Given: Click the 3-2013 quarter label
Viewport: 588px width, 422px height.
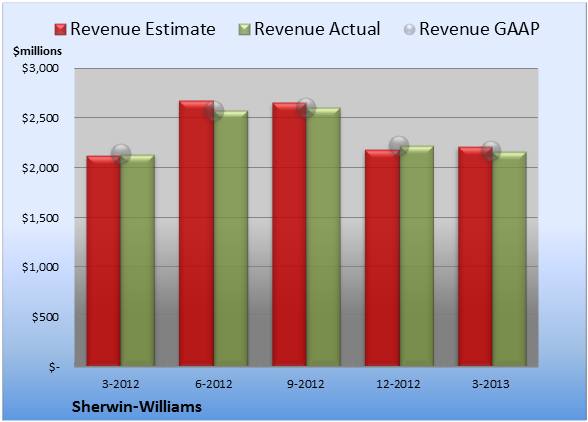Looking at the screenshot, I should pyautogui.click(x=491, y=384).
